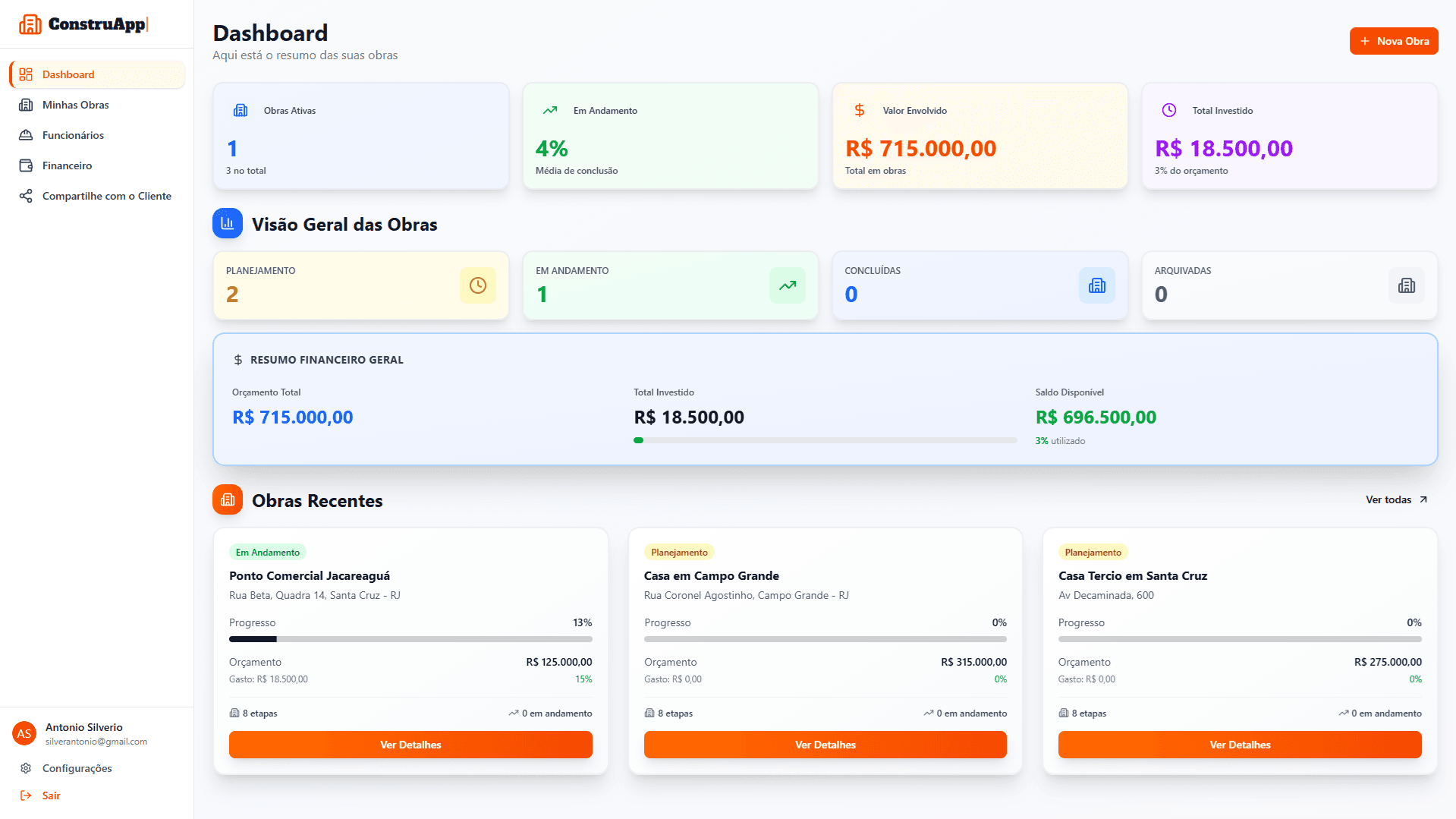Click the Antonio Silverio profile avatar

(x=24, y=733)
